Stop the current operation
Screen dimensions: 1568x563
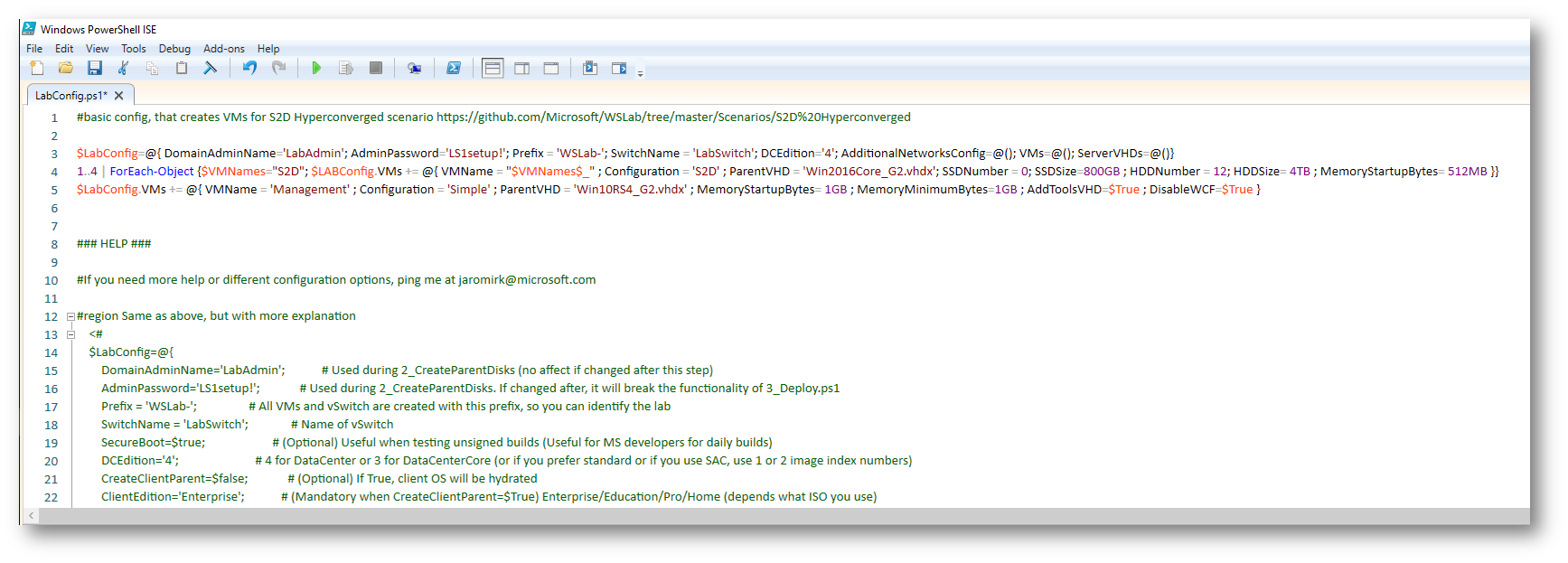pos(376,68)
